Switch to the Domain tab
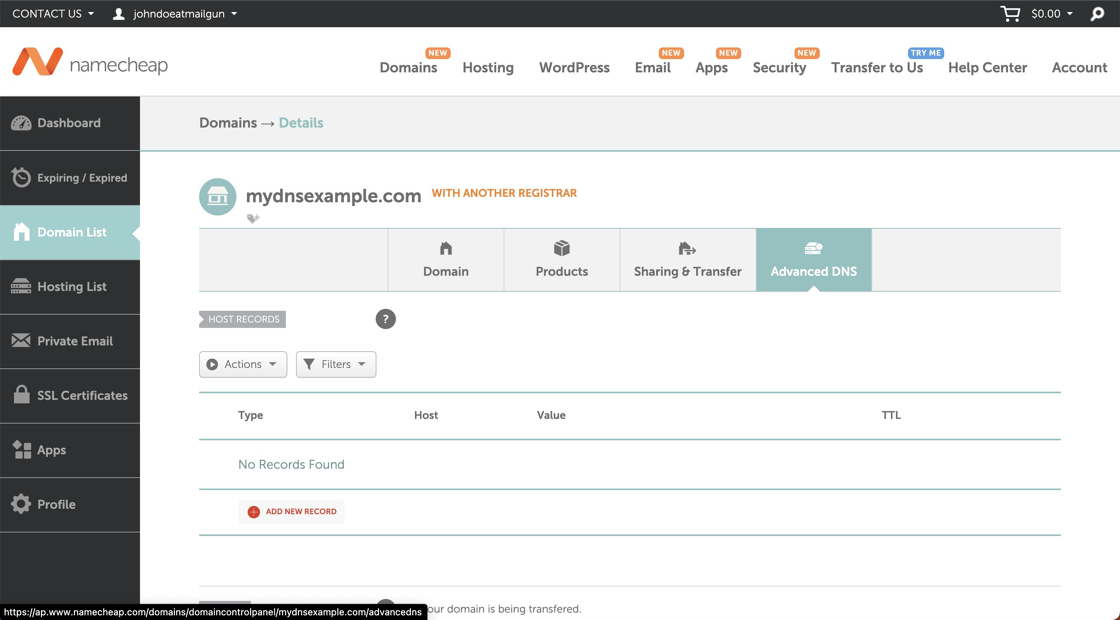 tap(446, 260)
